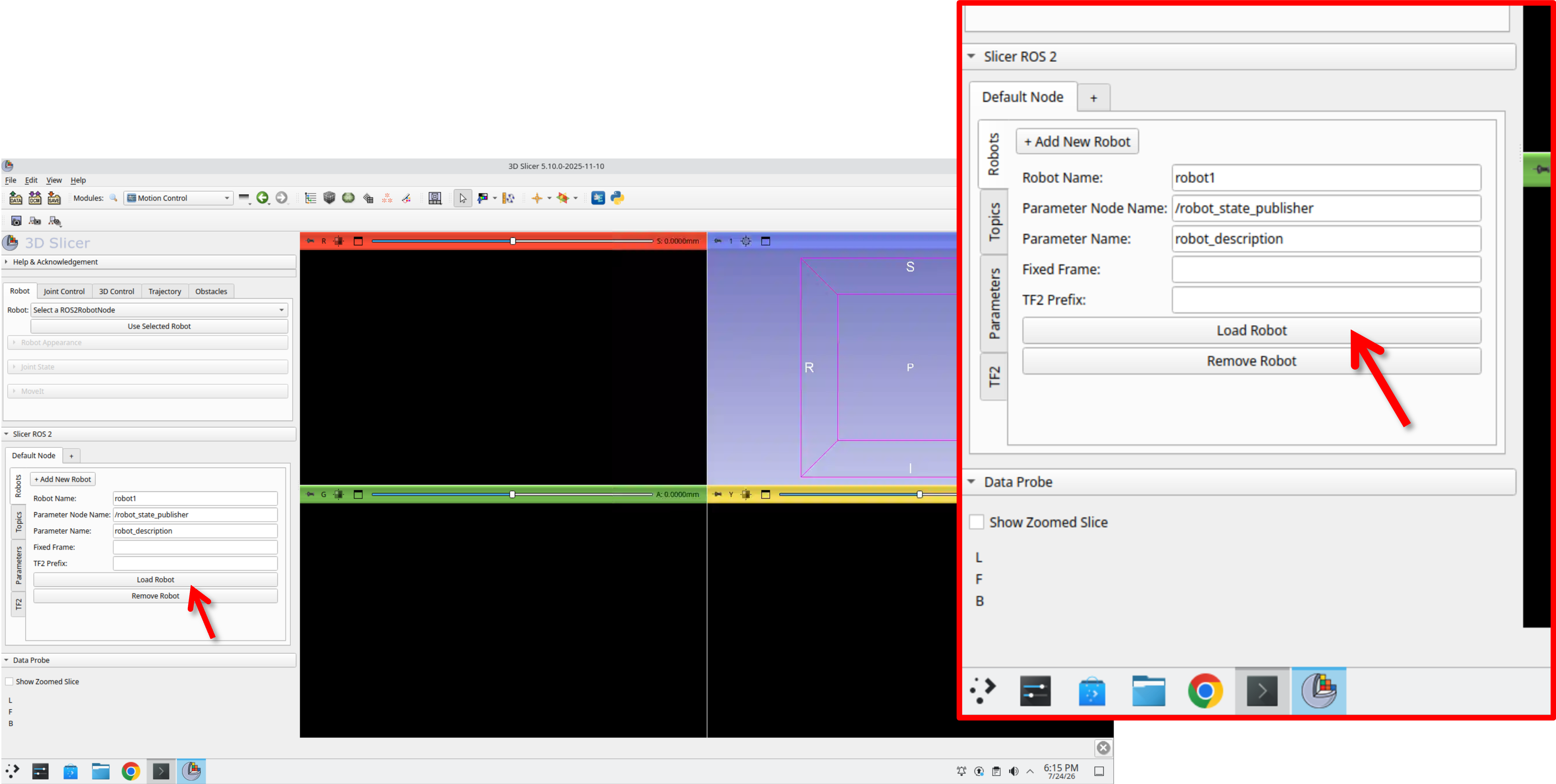The image size is (1556, 784).
Task: Click the scene view capture icon
Action: coord(35,221)
